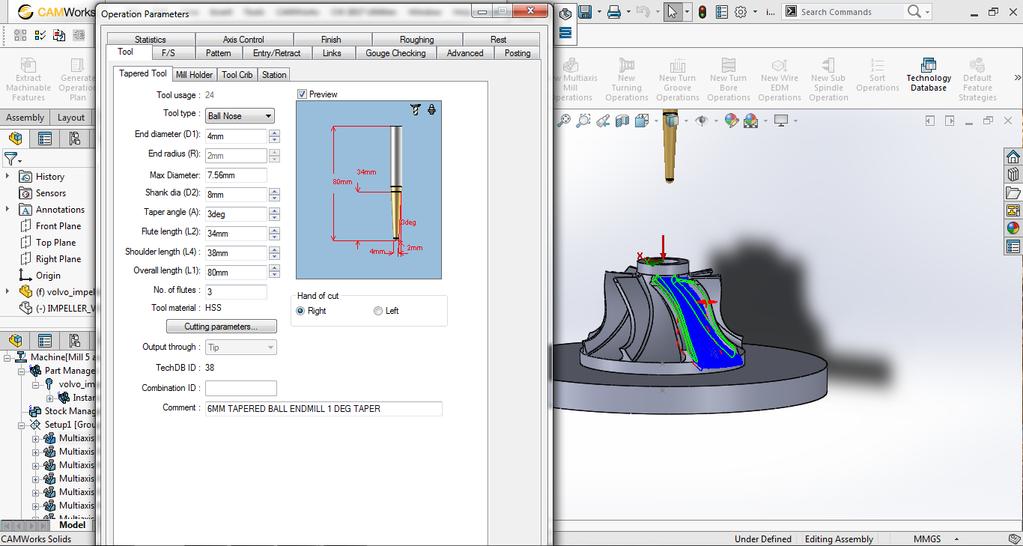Screen dimensions: 1023x546
Task: Open the Print button dropdown arrow
Action: [x=628, y=12]
